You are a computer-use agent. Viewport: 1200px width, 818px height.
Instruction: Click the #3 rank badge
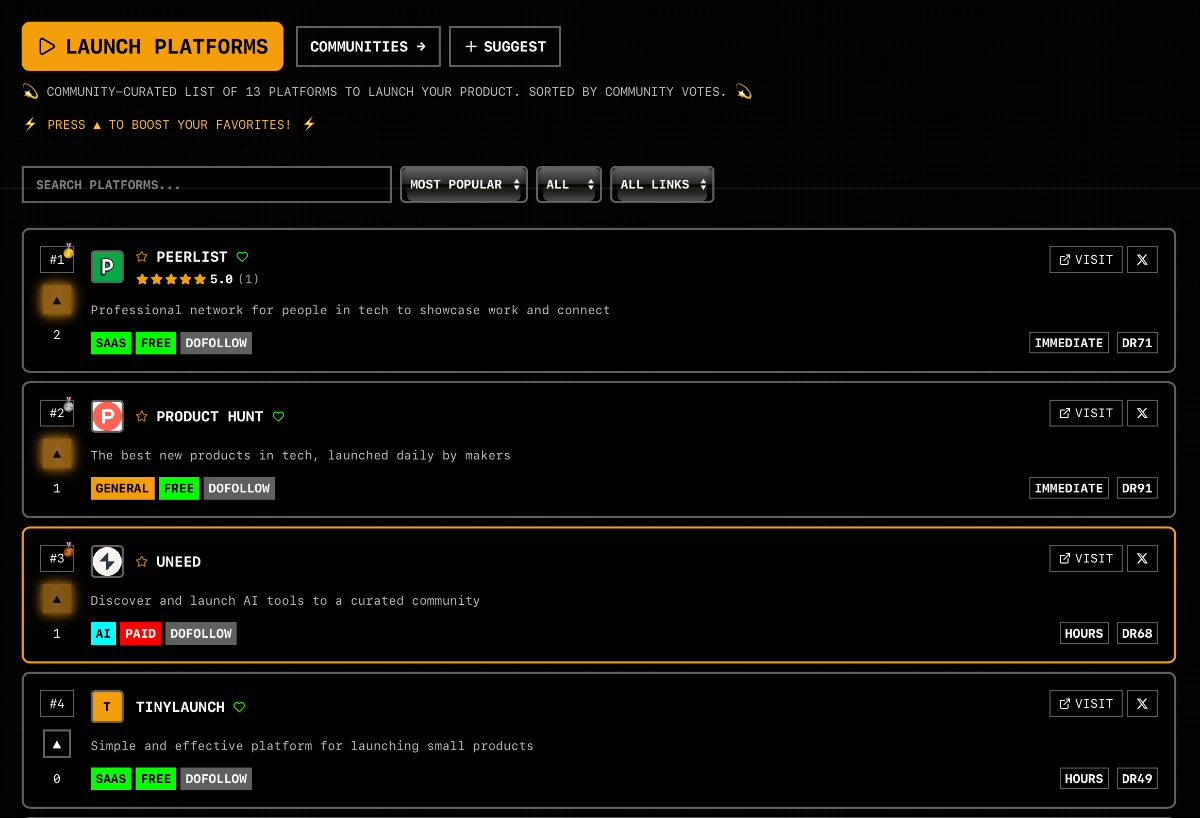[x=57, y=558]
